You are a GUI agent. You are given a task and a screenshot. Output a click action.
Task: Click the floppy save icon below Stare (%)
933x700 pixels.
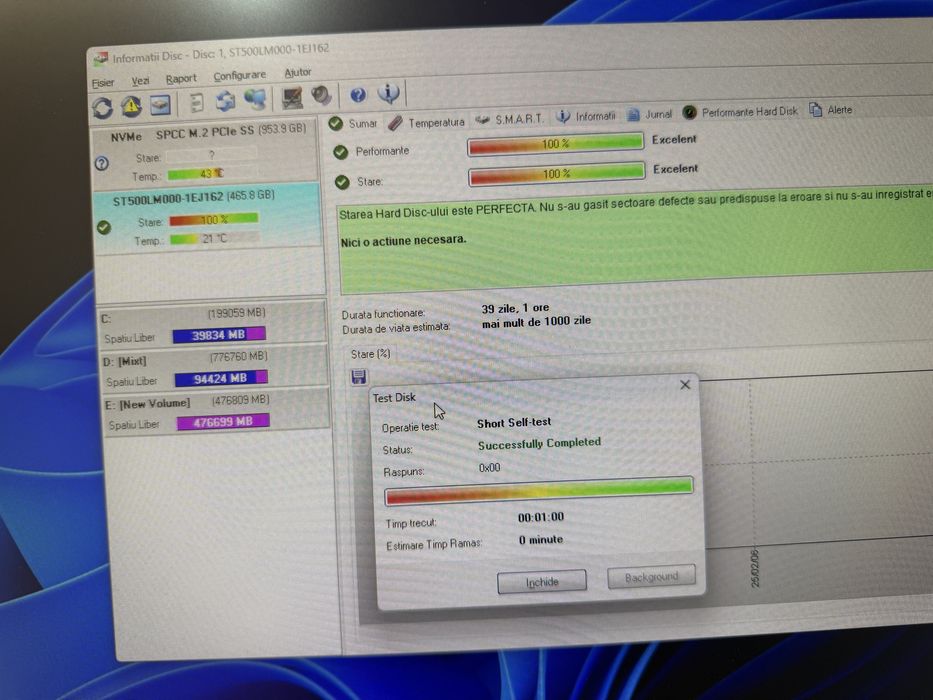tap(359, 377)
